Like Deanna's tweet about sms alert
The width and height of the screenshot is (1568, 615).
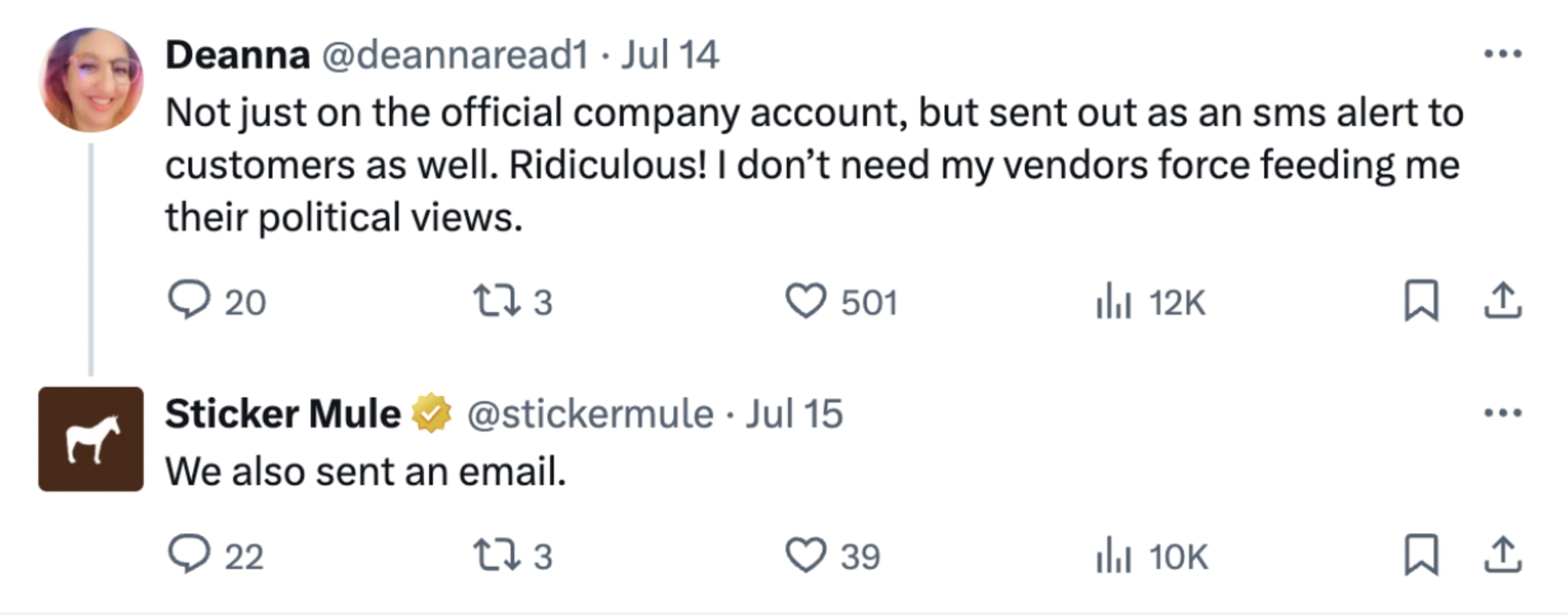[805, 301]
